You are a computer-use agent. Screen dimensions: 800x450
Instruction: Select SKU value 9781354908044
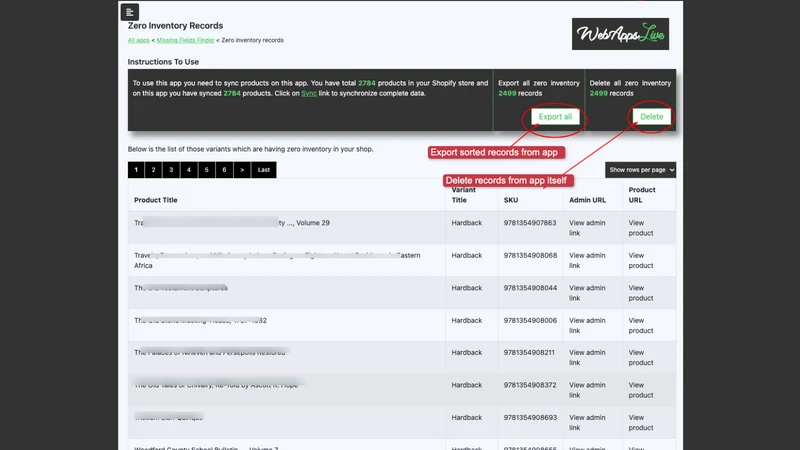[x=530, y=288]
